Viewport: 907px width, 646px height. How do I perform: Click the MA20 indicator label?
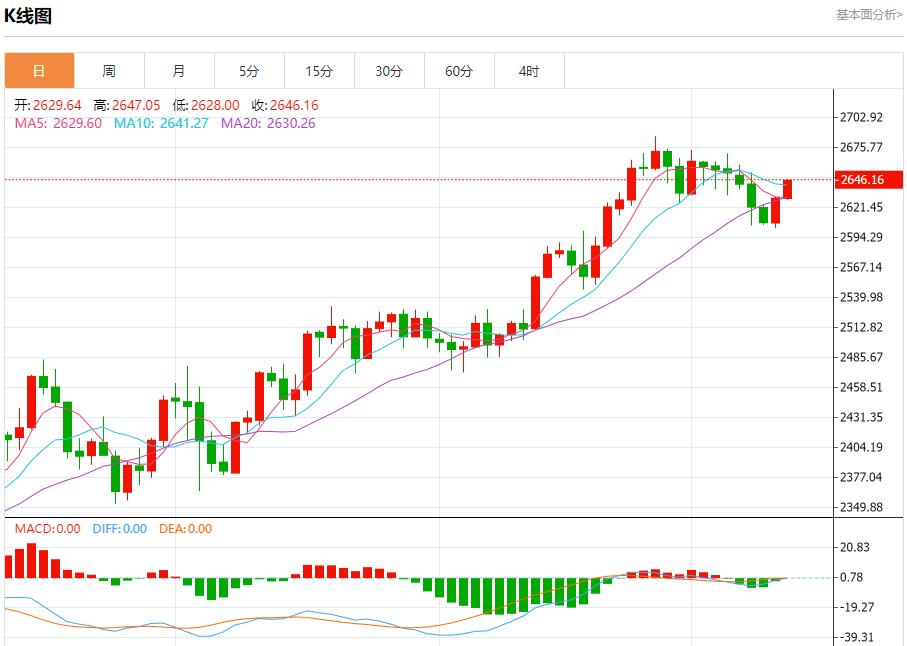click(x=268, y=124)
